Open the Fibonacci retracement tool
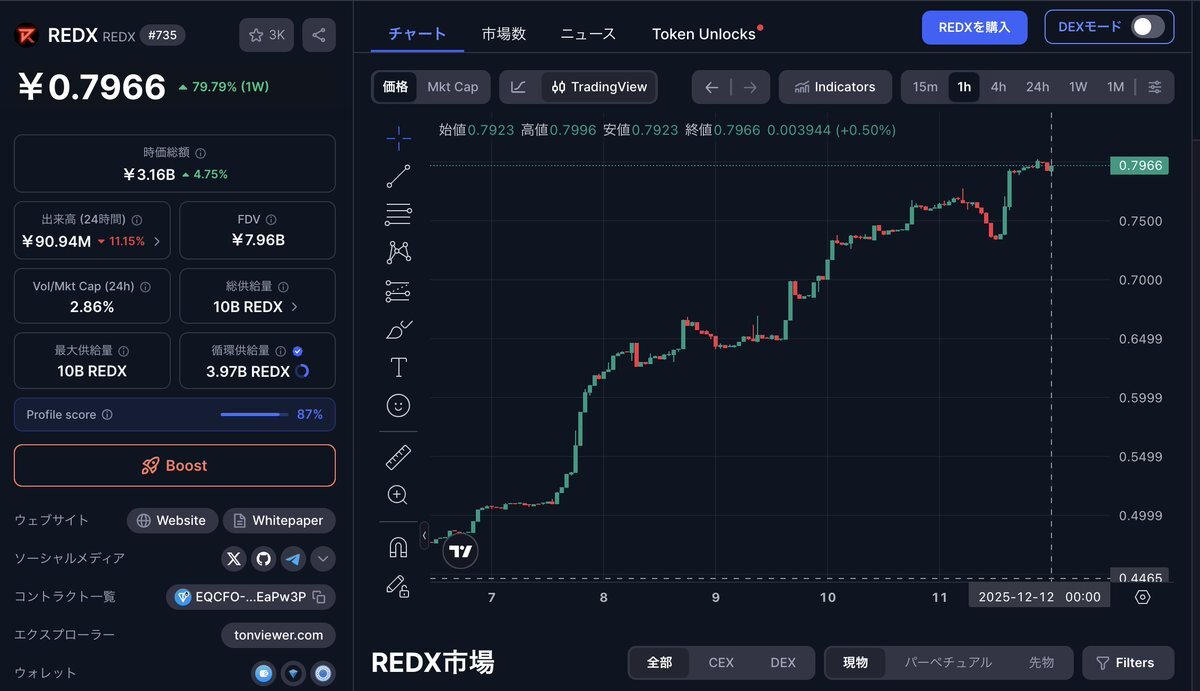Image resolution: width=1200 pixels, height=691 pixels. click(398, 214)
